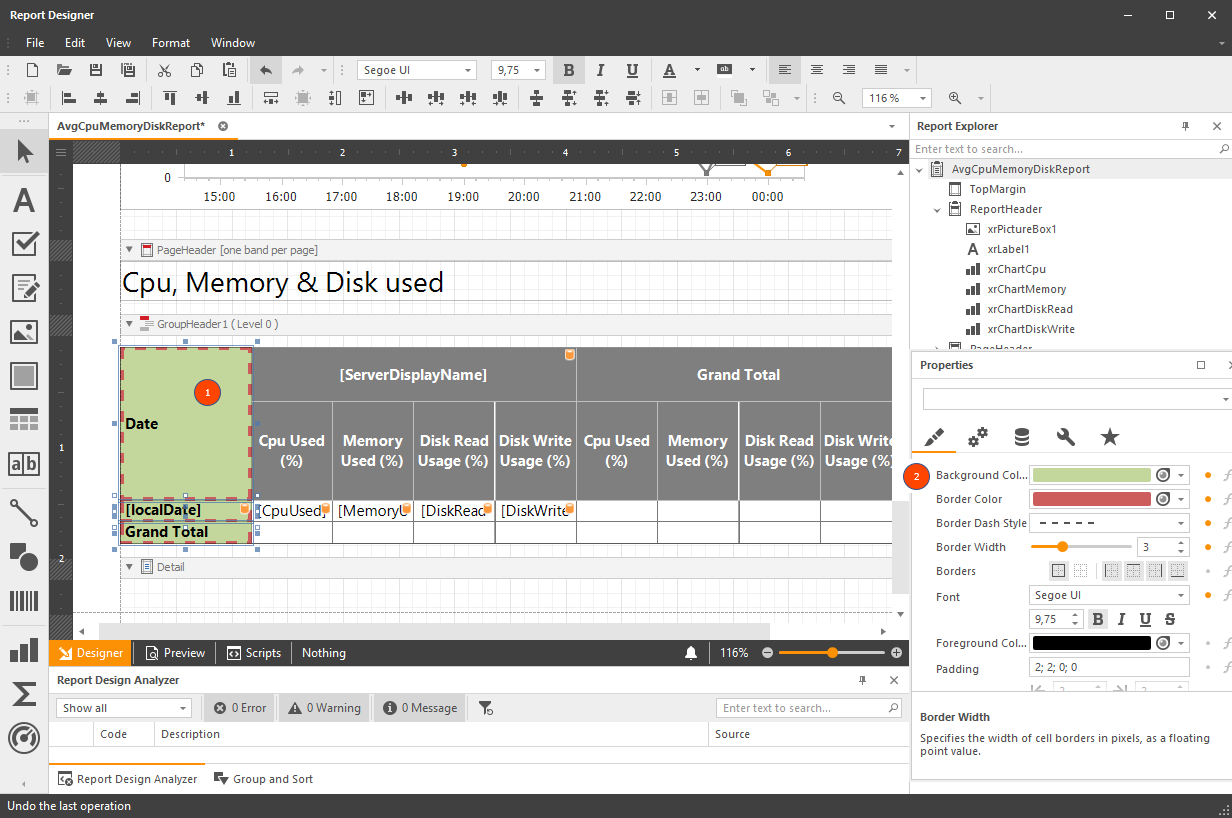Pick the Gauge control in the toolbox
The image size is (1232, 818).
[x=24, y=738]
